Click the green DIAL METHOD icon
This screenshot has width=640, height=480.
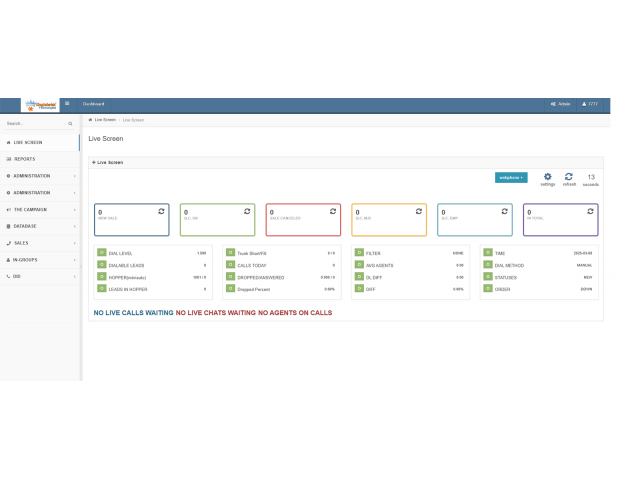tap(486, 265)
